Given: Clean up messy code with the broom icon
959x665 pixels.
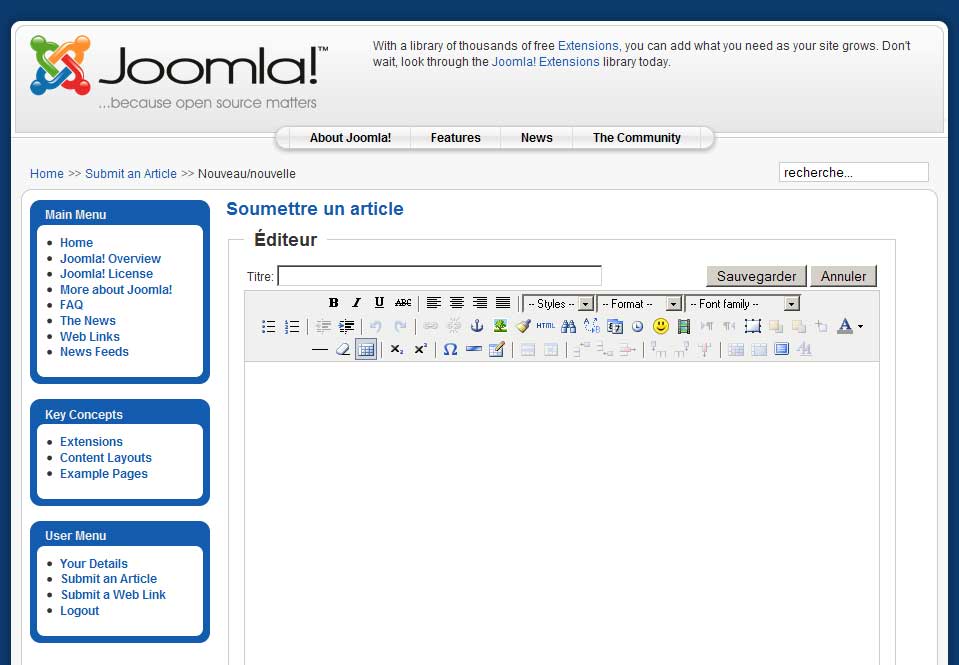Looking at the screenshot, I should pyautogui.click(x=523, y=326).
